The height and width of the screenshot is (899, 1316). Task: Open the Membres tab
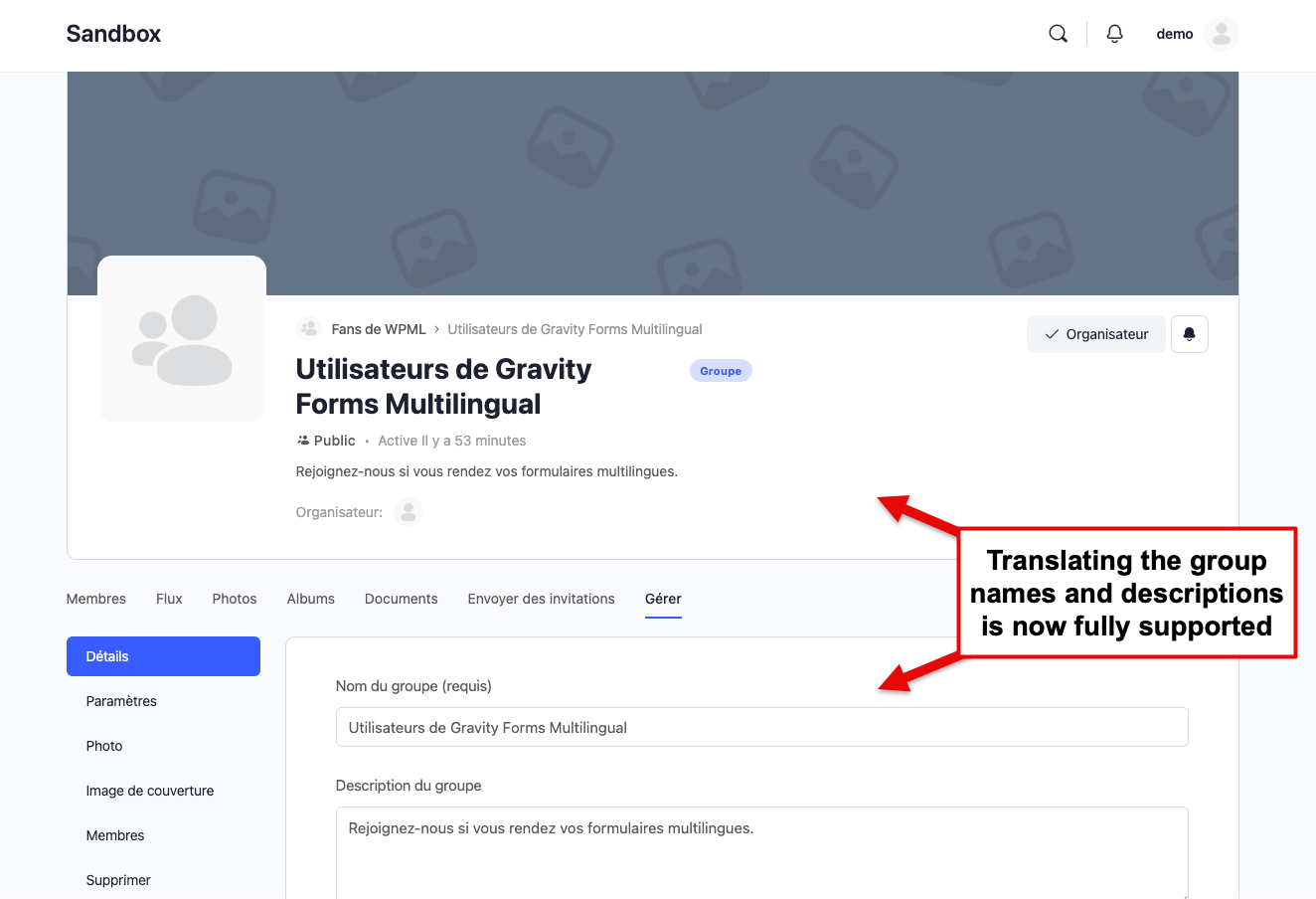click(96, 599)
